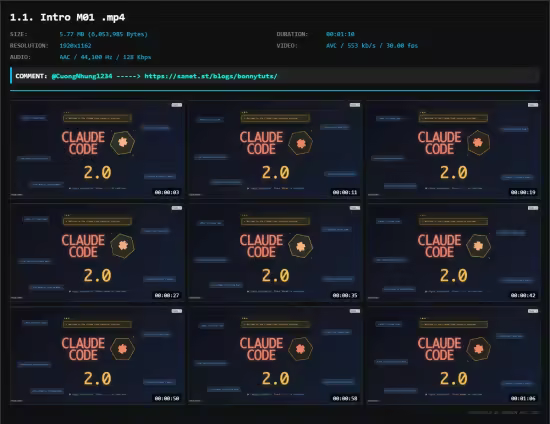This screenshot has height=424, width=550.
Task: Click the RESOLUTION: label
Action: point(29,46)
